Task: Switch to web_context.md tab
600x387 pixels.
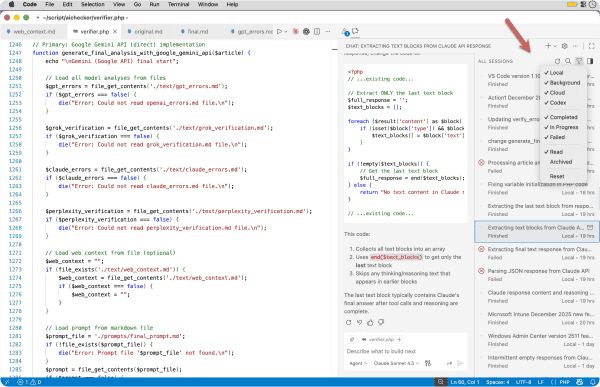Action: pyautogui.click(x=34, y=32)
